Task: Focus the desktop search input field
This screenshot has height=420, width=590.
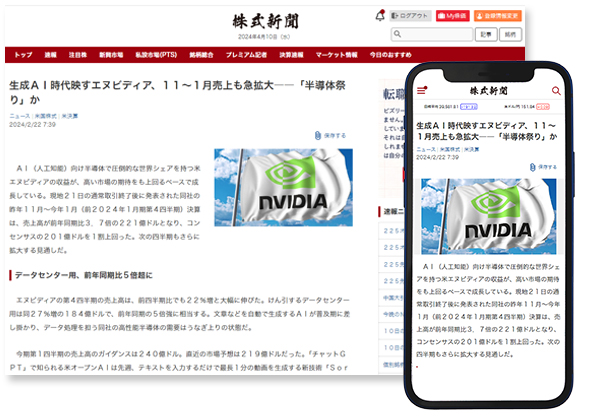Action: [432, 34]
